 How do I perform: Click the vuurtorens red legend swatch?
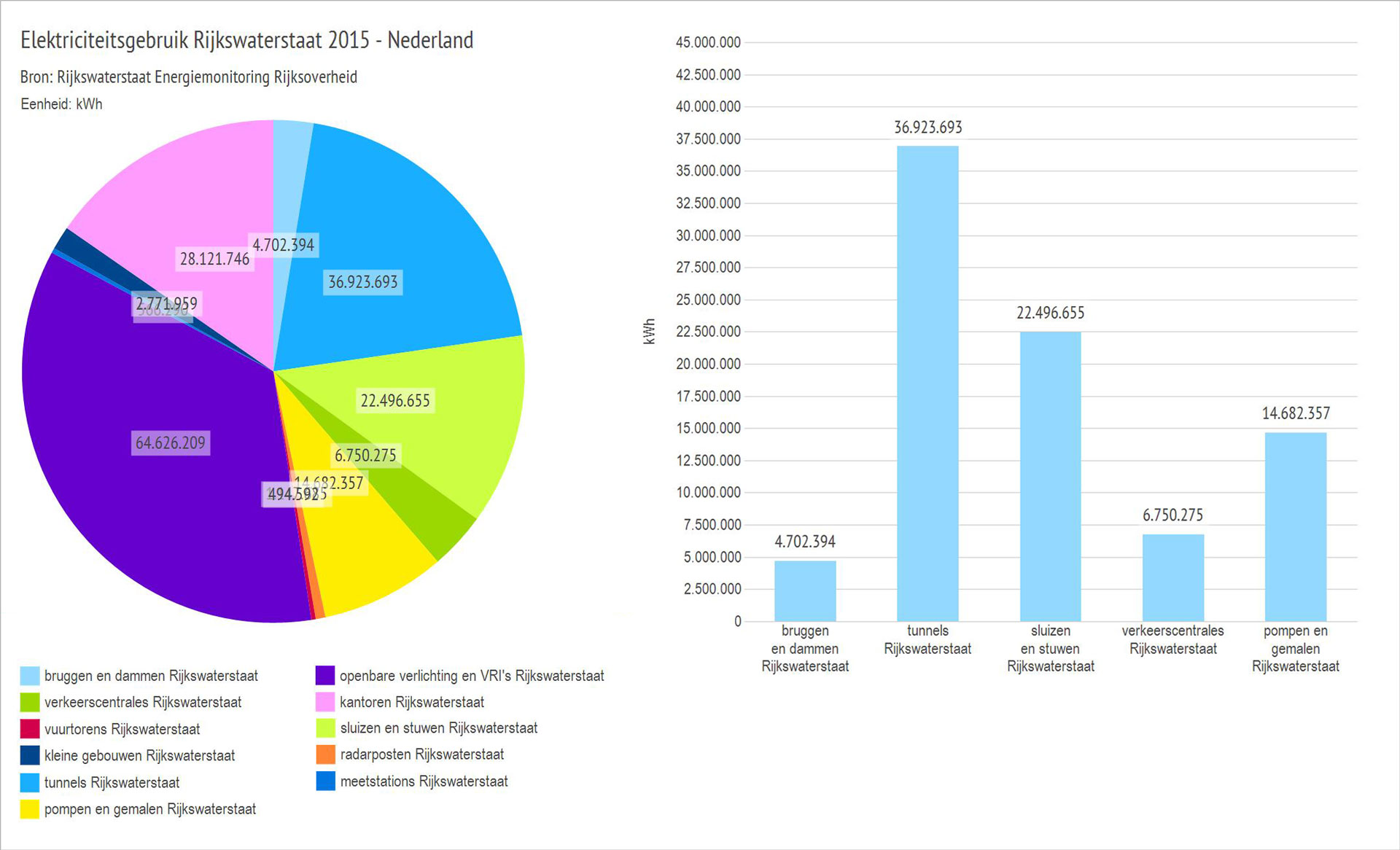pos(30,729)
